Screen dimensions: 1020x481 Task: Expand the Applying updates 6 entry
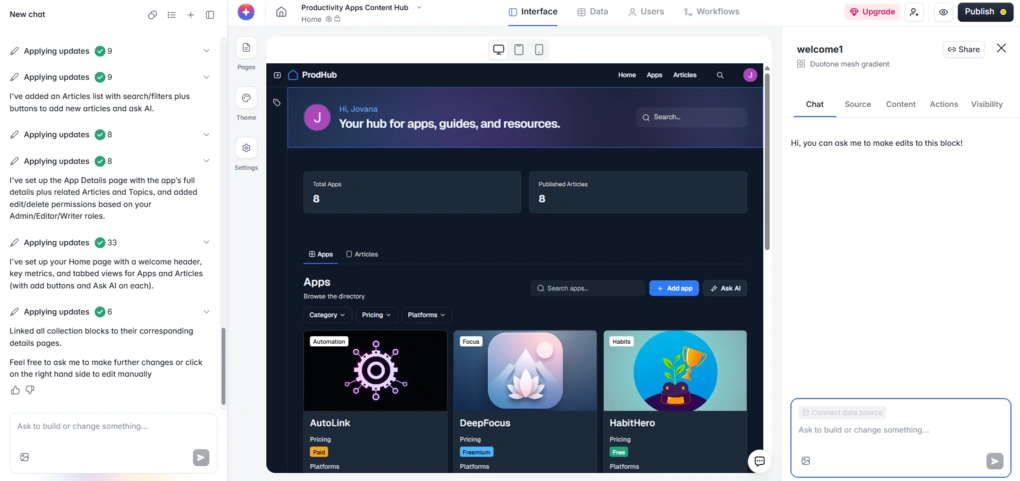206,312
